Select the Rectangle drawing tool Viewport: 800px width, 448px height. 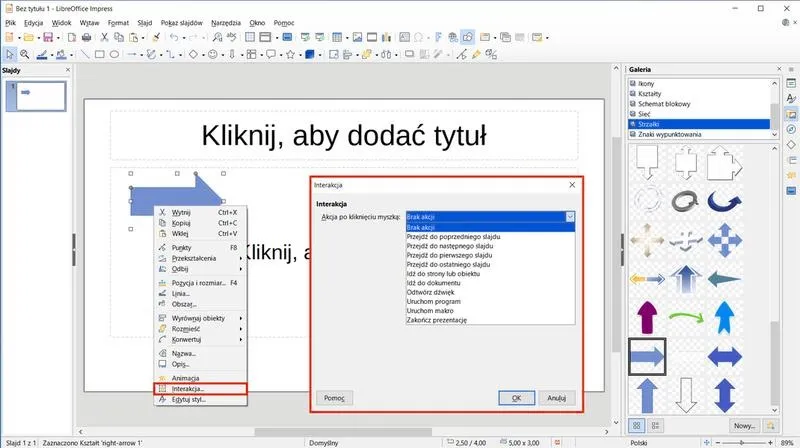(99, 54)
